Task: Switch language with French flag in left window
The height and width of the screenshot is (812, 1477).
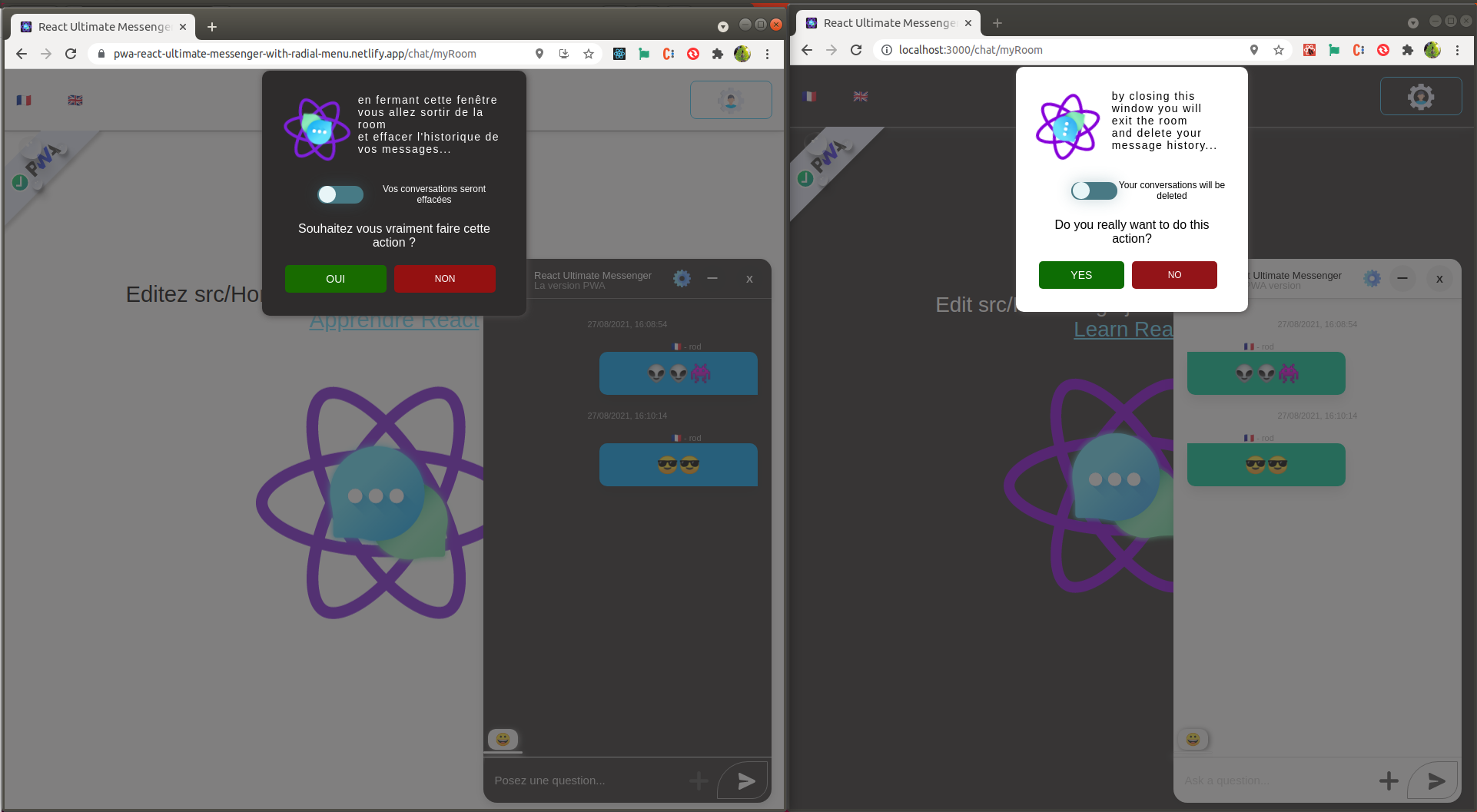Action: (24, 100)
